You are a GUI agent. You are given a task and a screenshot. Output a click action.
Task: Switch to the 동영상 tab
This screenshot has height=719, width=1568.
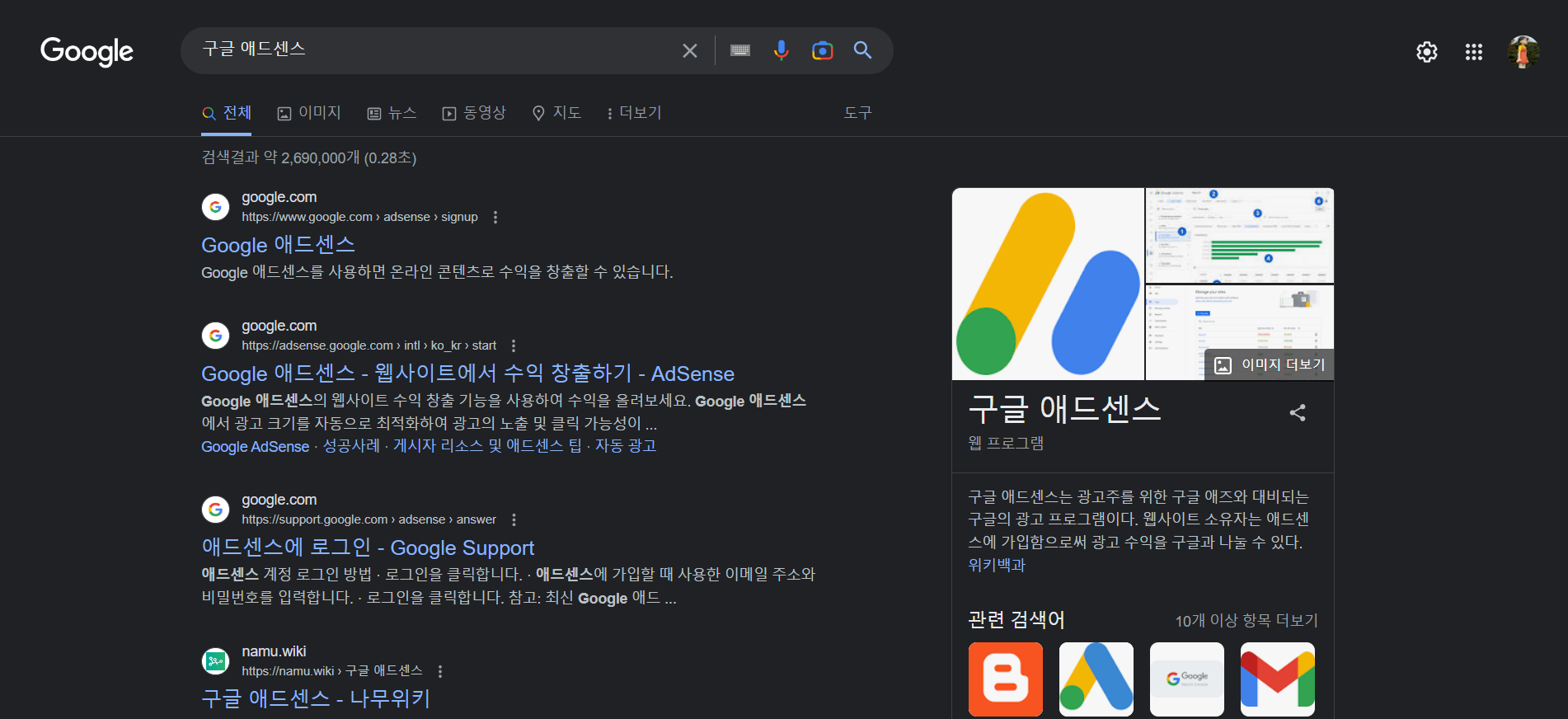474,113
